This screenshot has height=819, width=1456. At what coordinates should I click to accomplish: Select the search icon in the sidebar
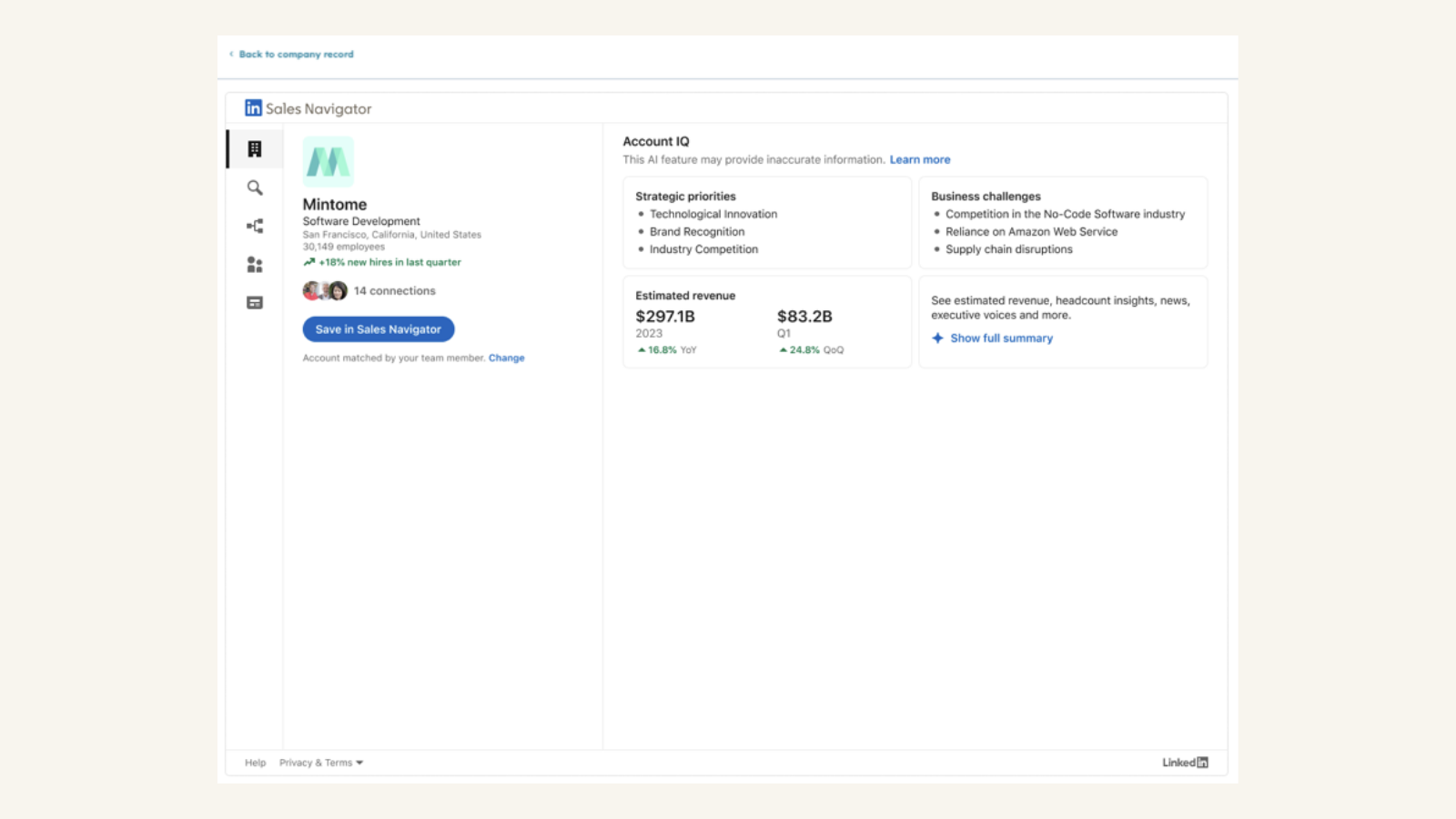point(254,187)
